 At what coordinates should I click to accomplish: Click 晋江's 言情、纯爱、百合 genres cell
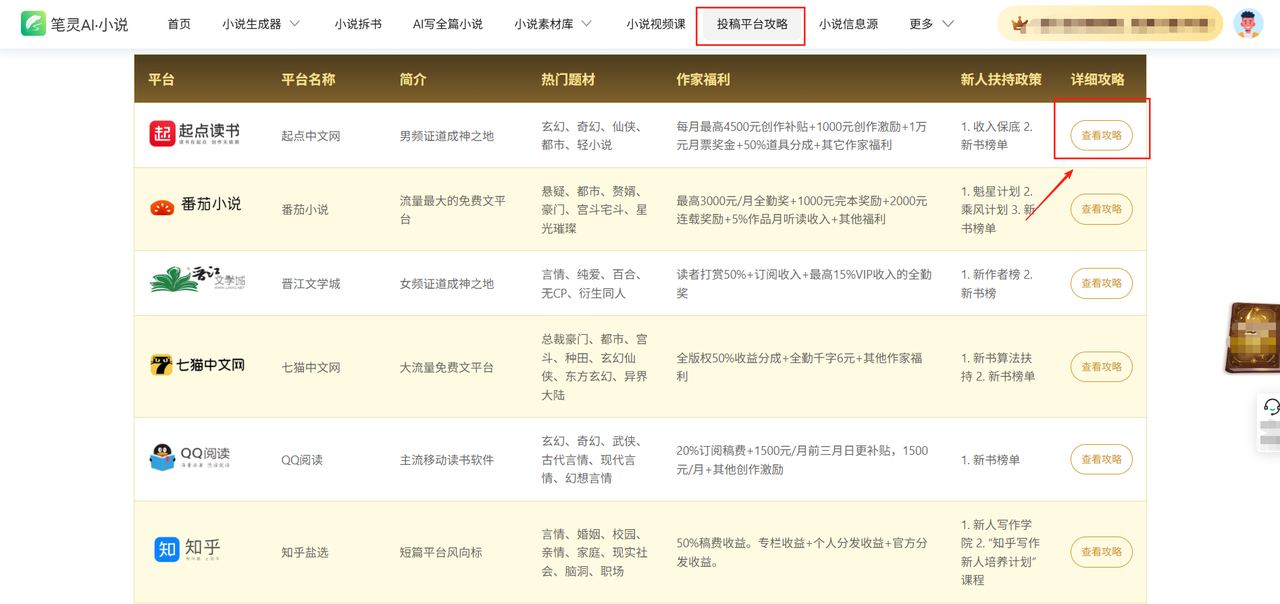point(594,284)
